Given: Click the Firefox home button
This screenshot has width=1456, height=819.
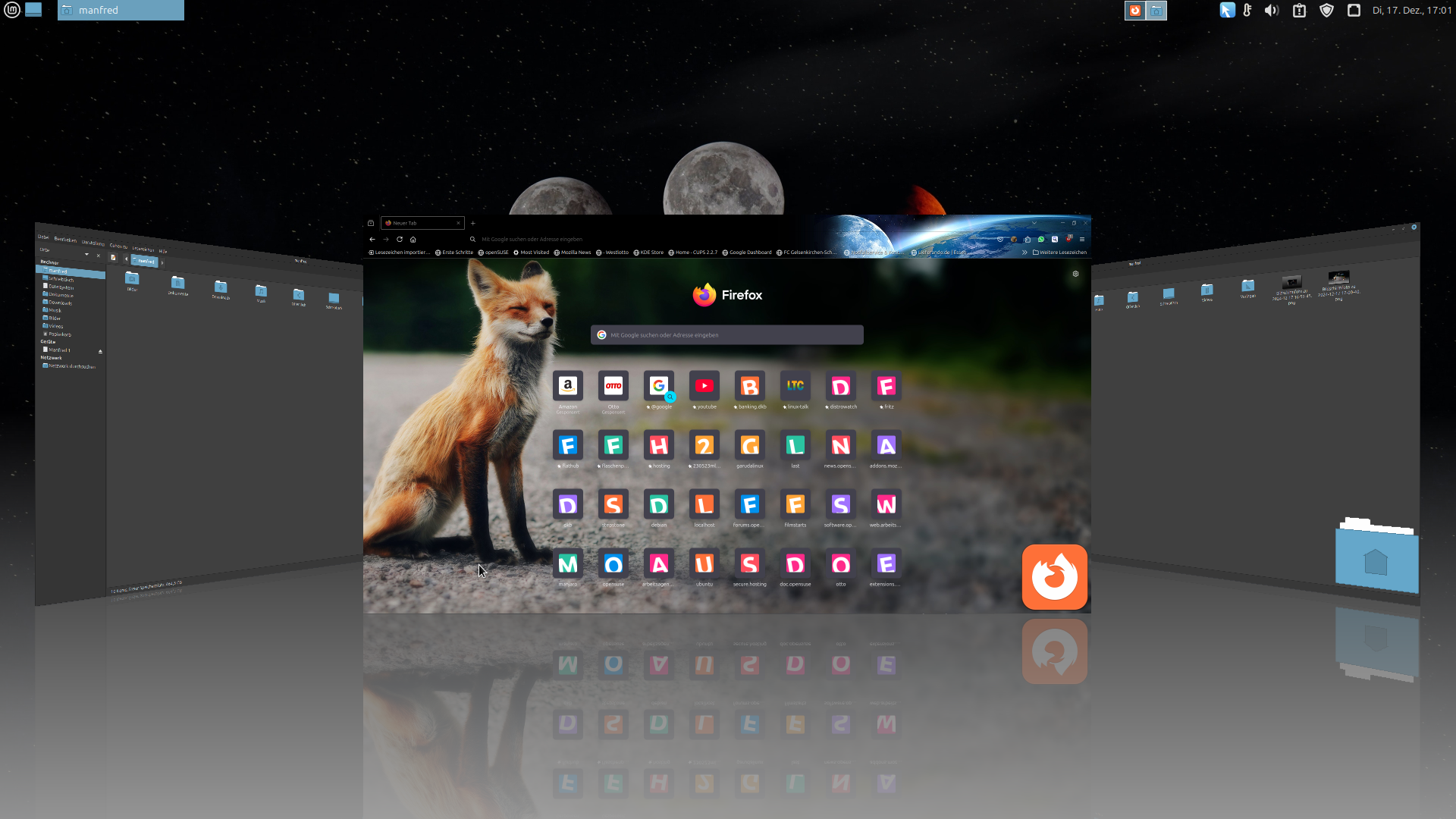Looking at the screenshot, I should tap(413, 239).
